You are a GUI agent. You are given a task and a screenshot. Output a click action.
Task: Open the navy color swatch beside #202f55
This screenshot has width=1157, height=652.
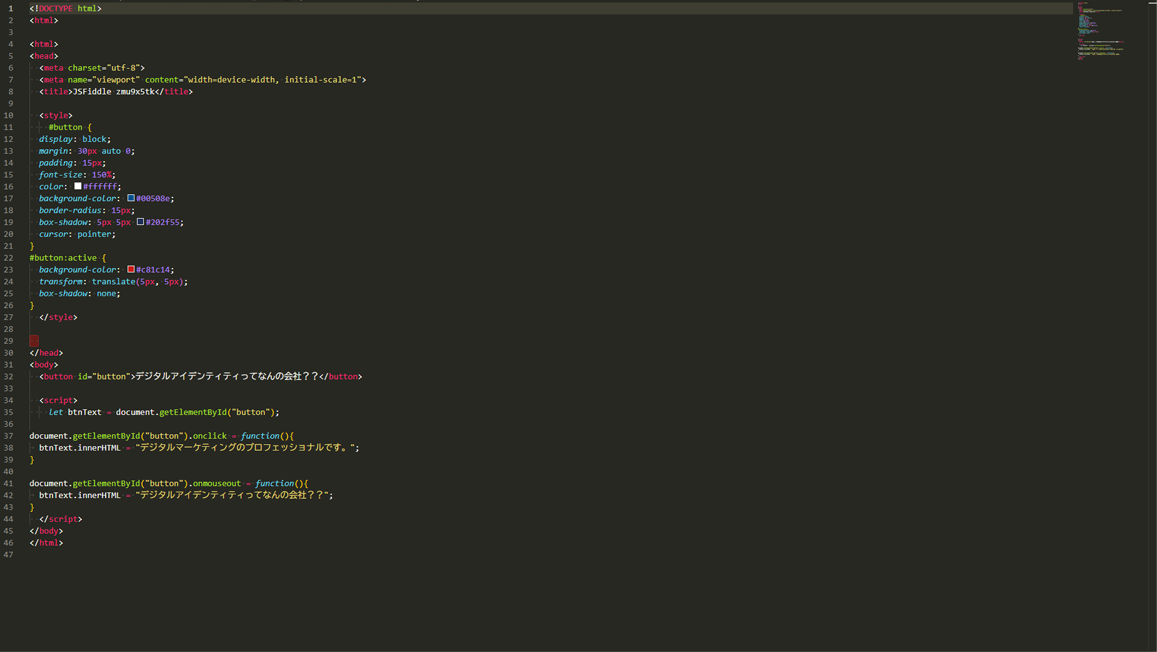[x=140, y=222]
